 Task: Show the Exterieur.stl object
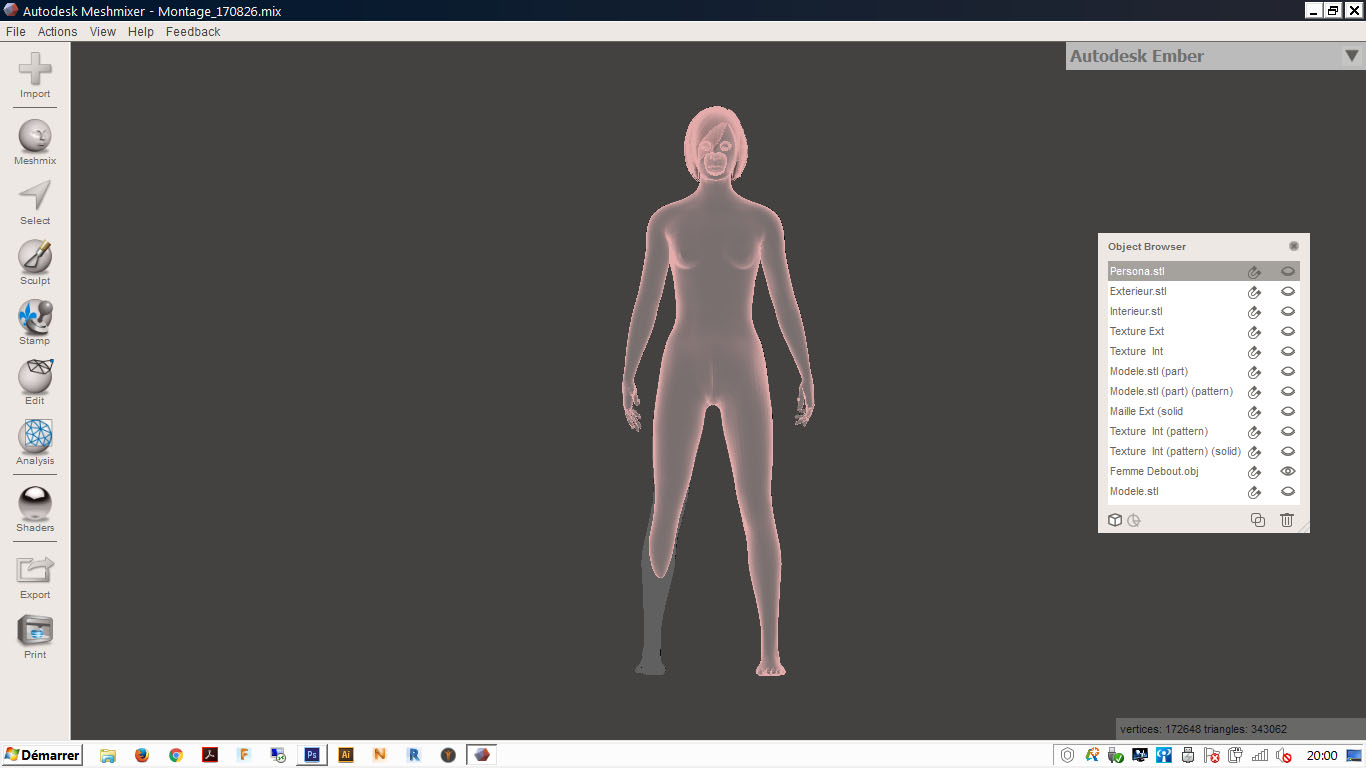(x=1288, y=291)
